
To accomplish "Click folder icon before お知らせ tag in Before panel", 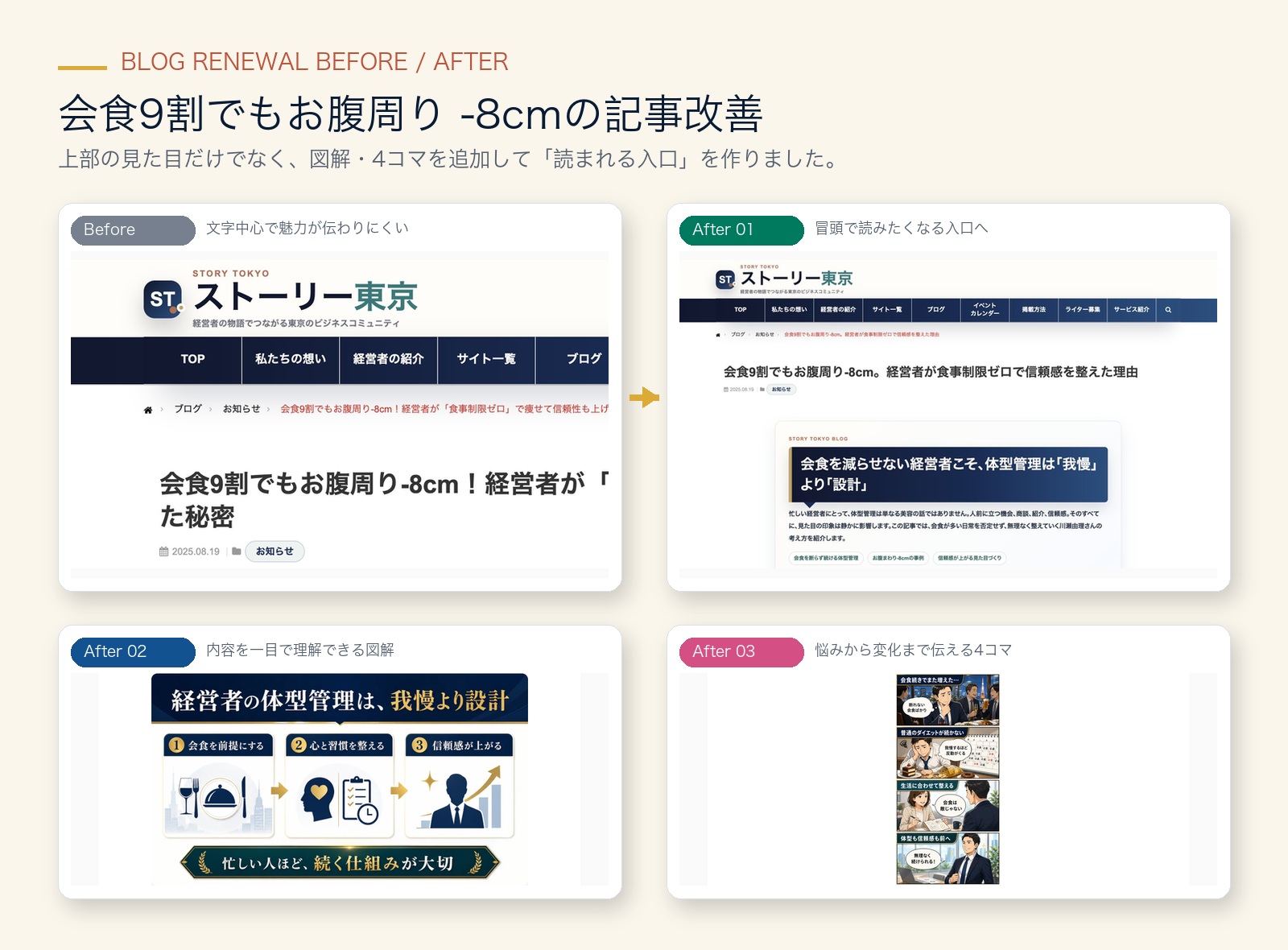I will tap(237, 551).
